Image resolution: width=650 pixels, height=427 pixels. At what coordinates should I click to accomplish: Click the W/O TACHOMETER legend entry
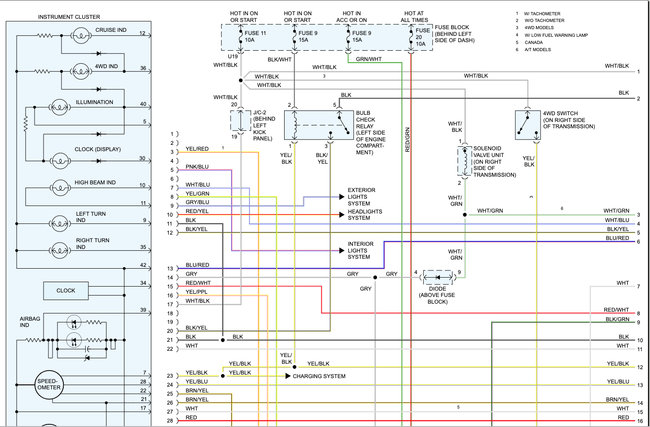pos(544,20)
